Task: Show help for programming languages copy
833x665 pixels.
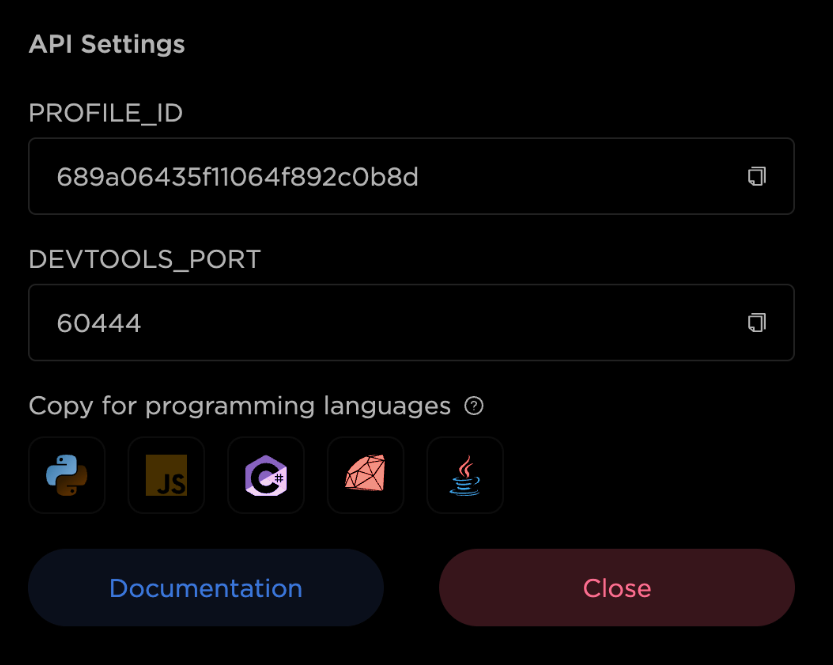Action: (474, 406)
